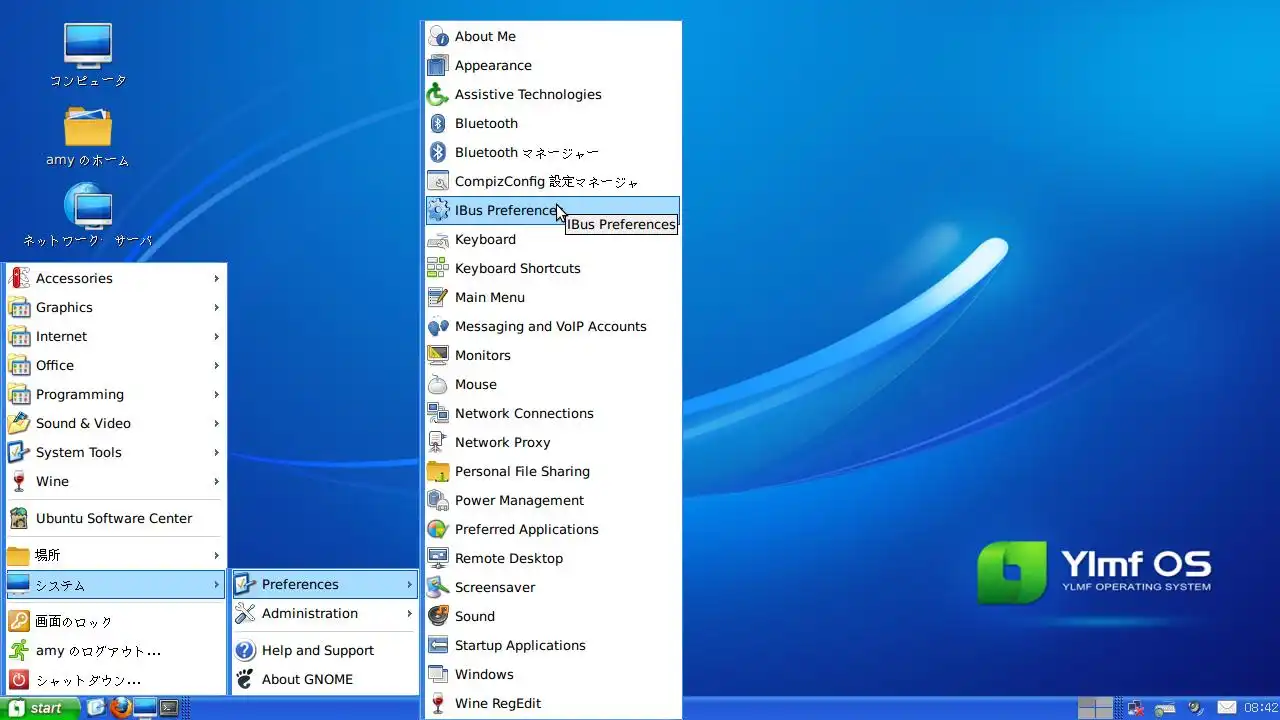Click シャットダウン… power option
Screen dimensions: 1280x720
[x=115, y=679]
